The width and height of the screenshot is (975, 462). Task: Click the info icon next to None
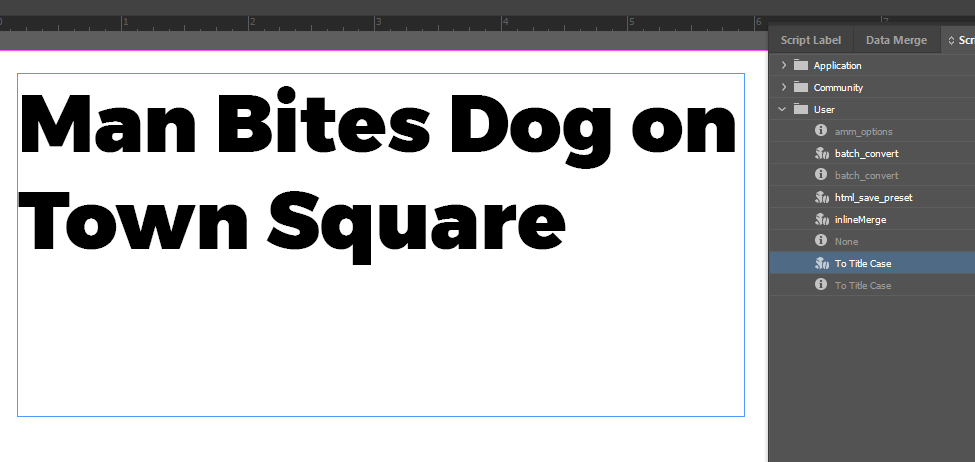821,241
